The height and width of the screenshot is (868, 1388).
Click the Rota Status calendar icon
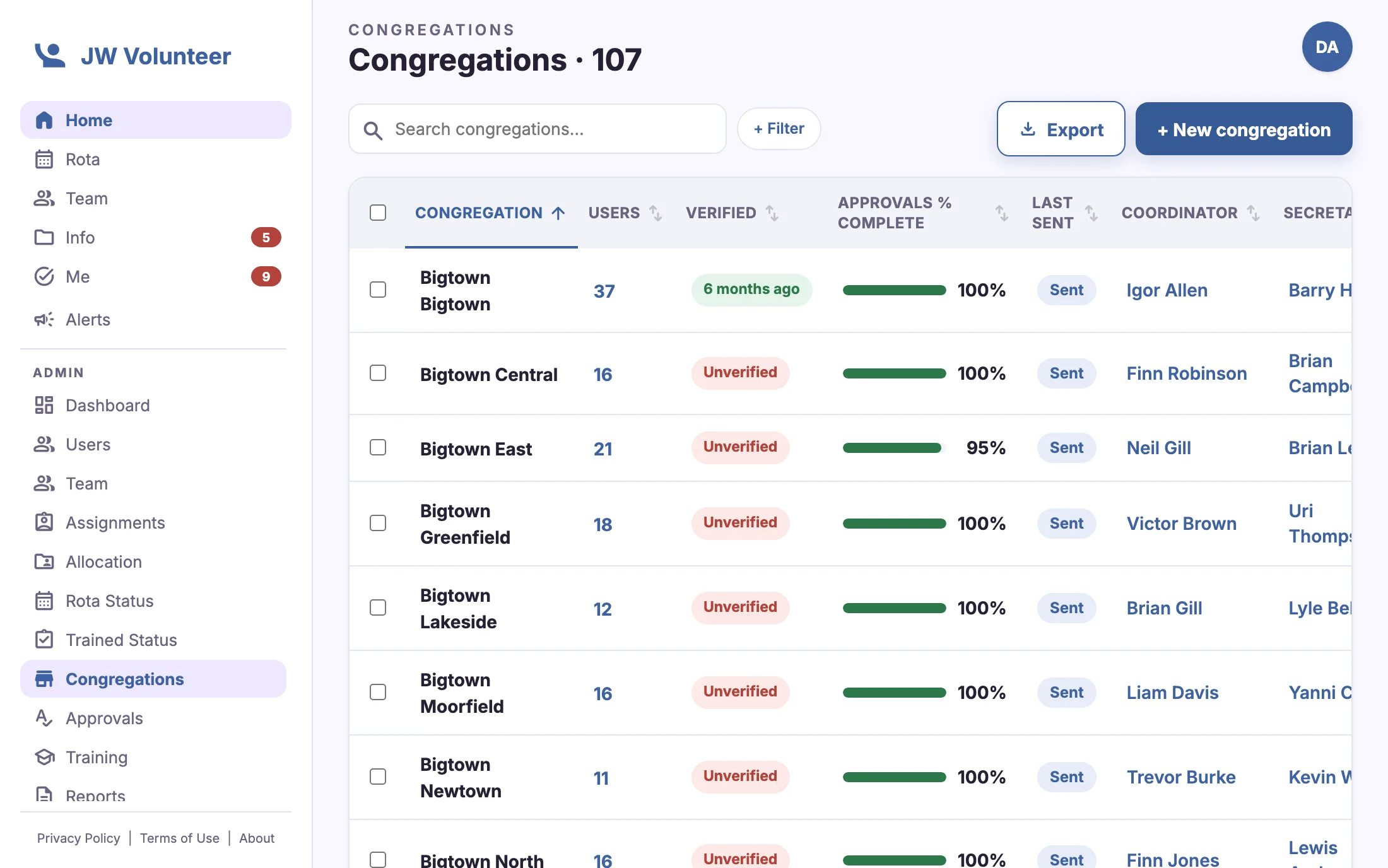(44, 601)
